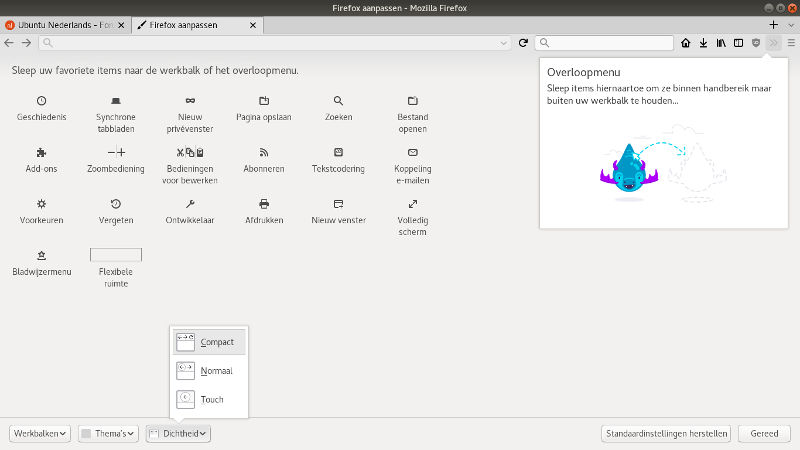The height and width of the screenshot is (450, 800).
Task: Open the Downloads arrow toolbar button
Action: (704, 43)
